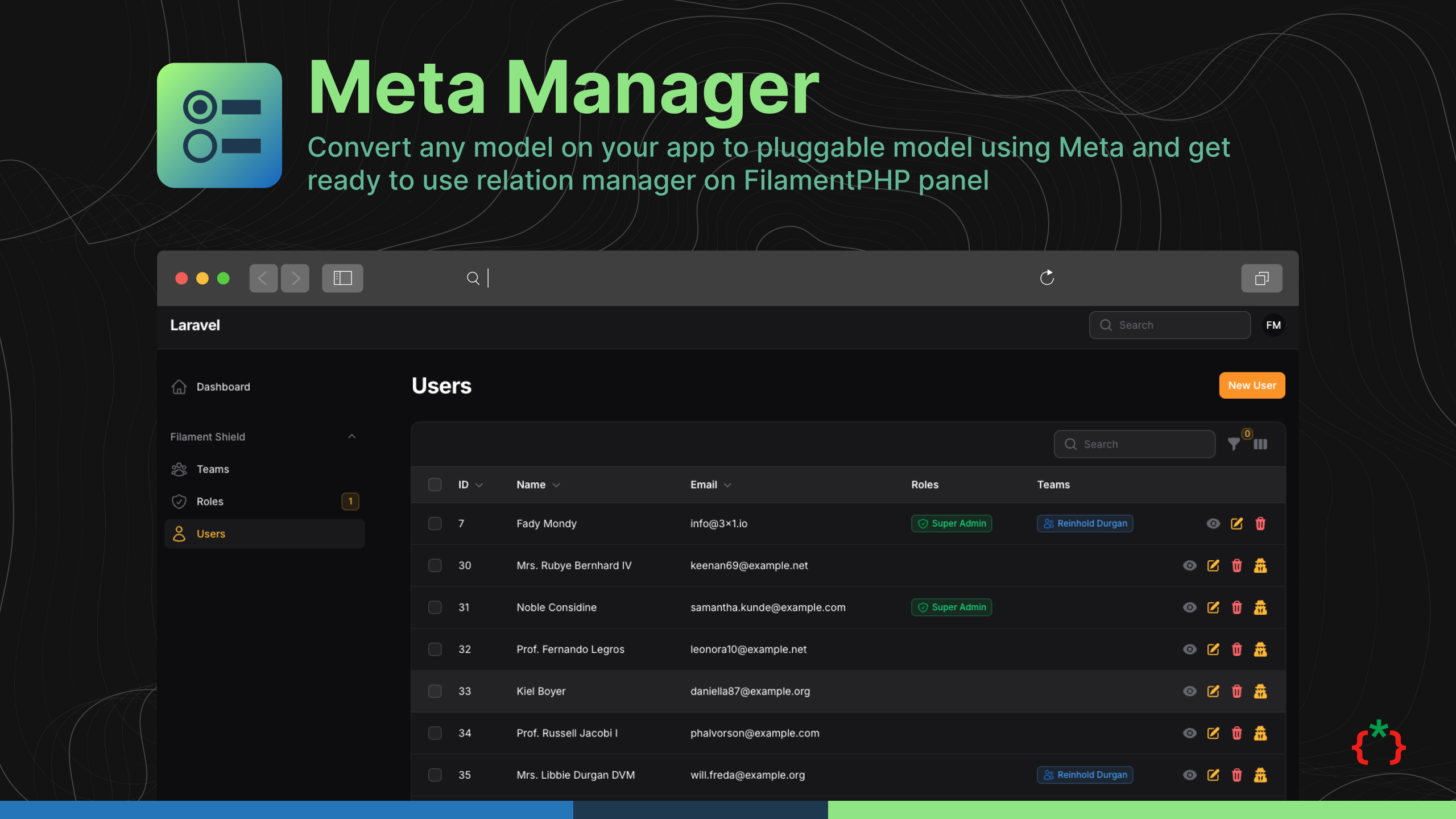Collapse the Filament Shield navigation group

tap(351, 436)
